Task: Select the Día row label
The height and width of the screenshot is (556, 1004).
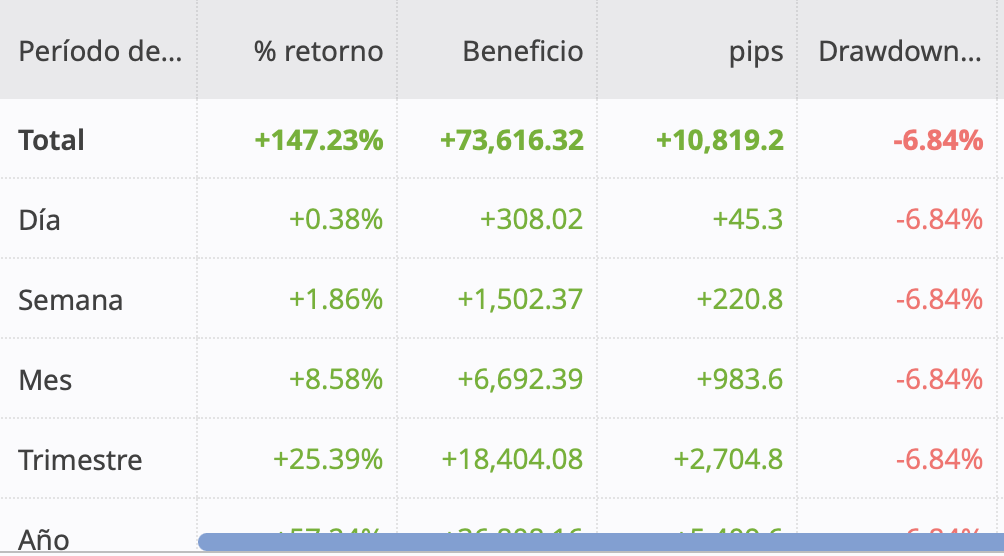Action: coord(40,220)
